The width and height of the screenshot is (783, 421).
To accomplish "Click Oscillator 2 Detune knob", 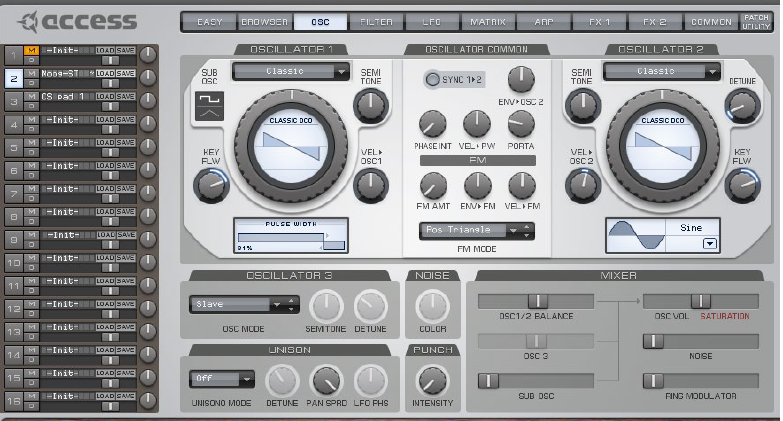I will click(743, 106).
